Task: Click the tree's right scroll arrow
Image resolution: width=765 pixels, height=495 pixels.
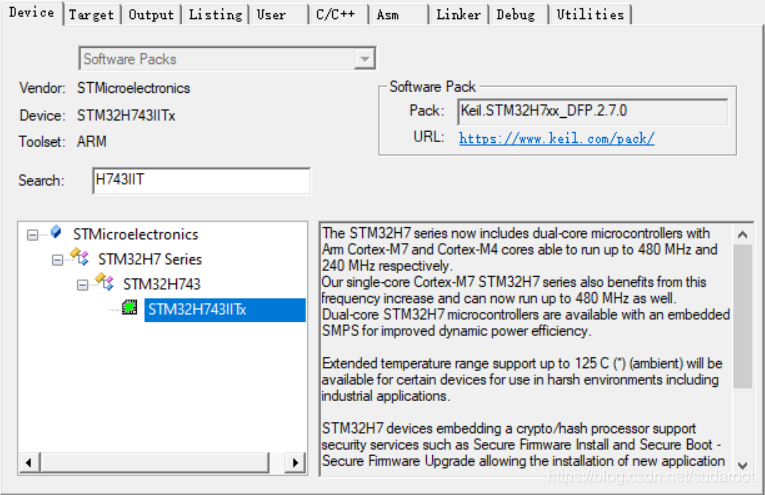Action: [295, 462]
